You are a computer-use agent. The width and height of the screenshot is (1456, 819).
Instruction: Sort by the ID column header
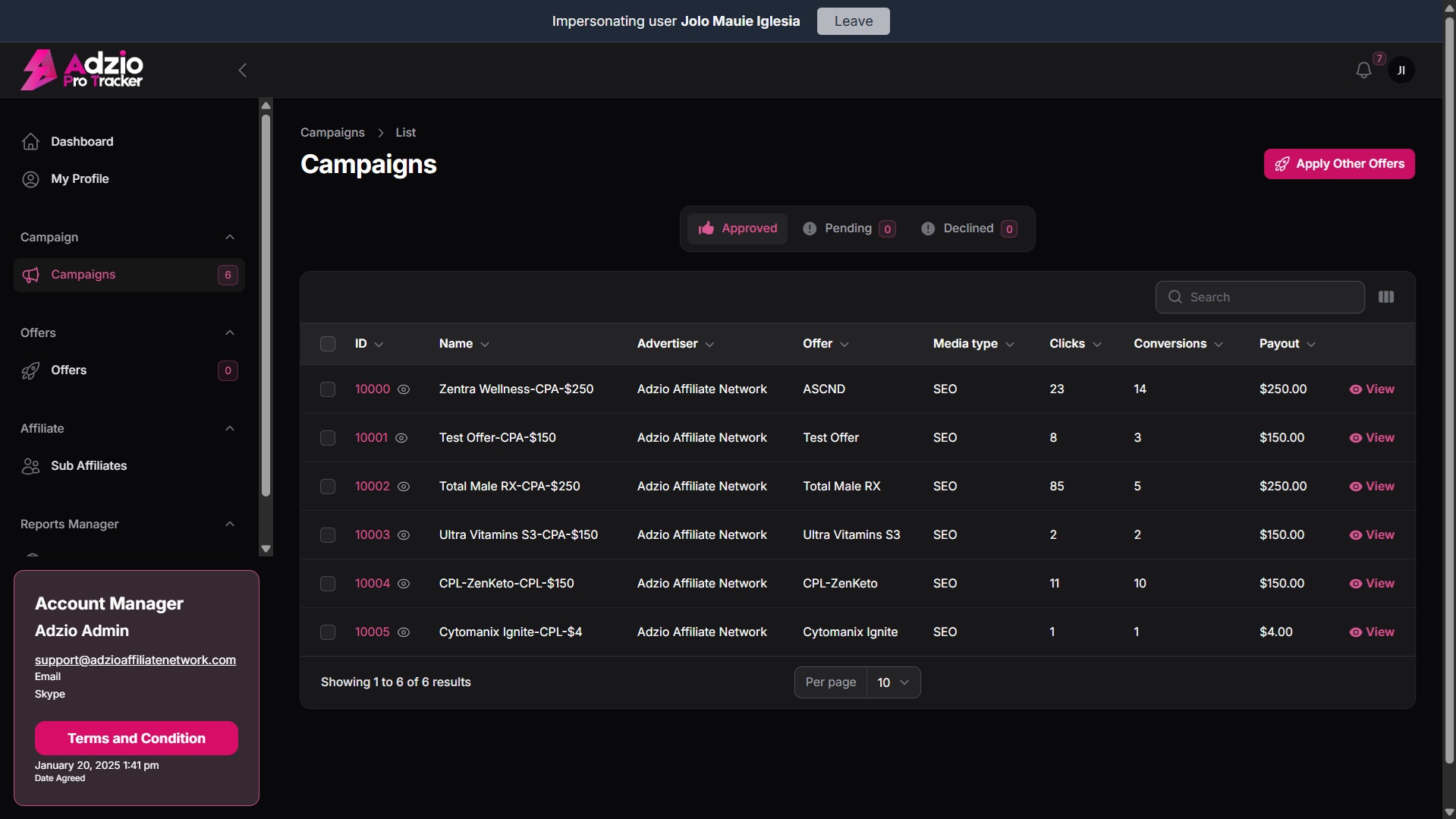click(369, 344)
